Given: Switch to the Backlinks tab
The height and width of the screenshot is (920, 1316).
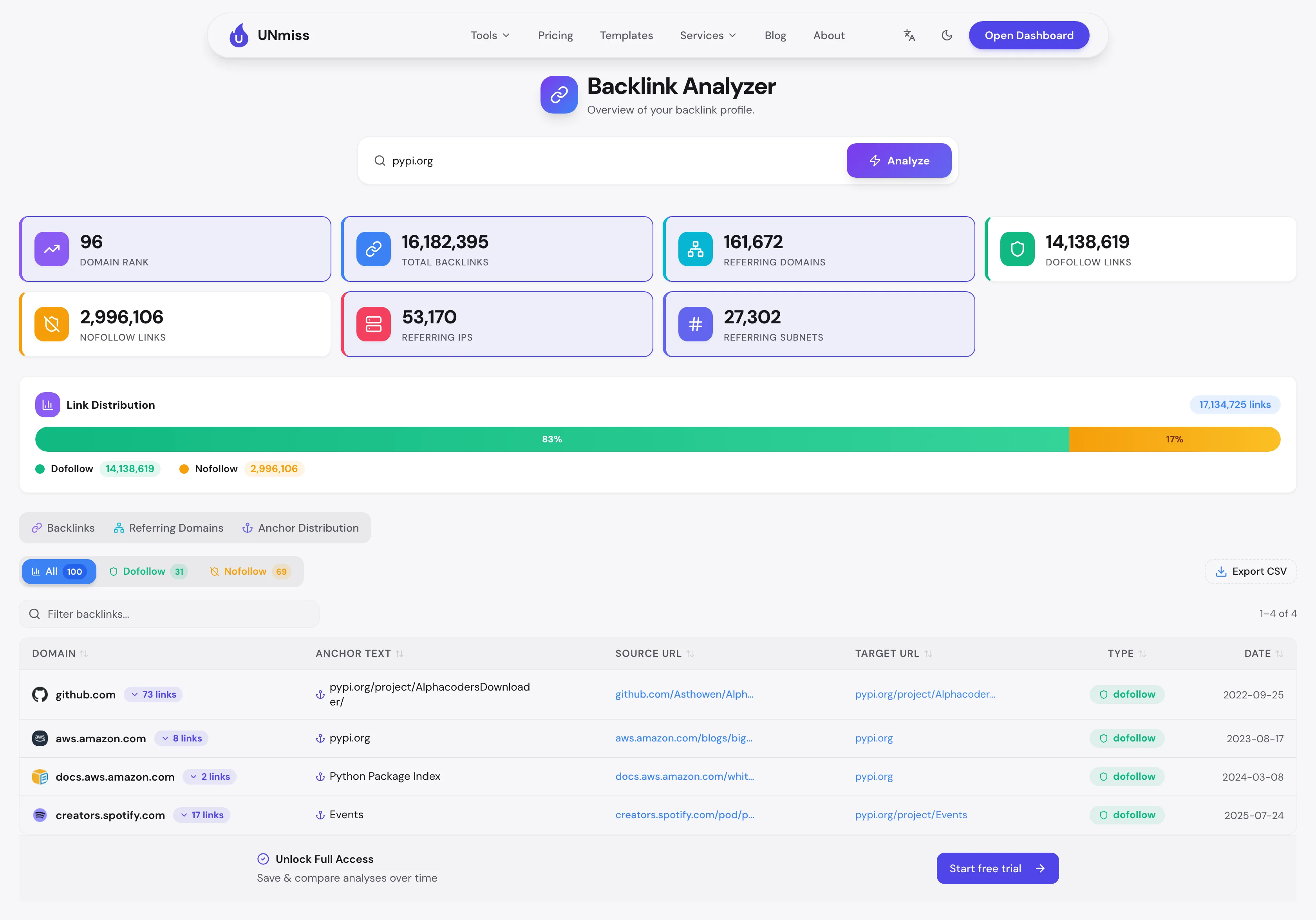Looking at the screenshot, I should pyautogui.click(x=63, y=528).
